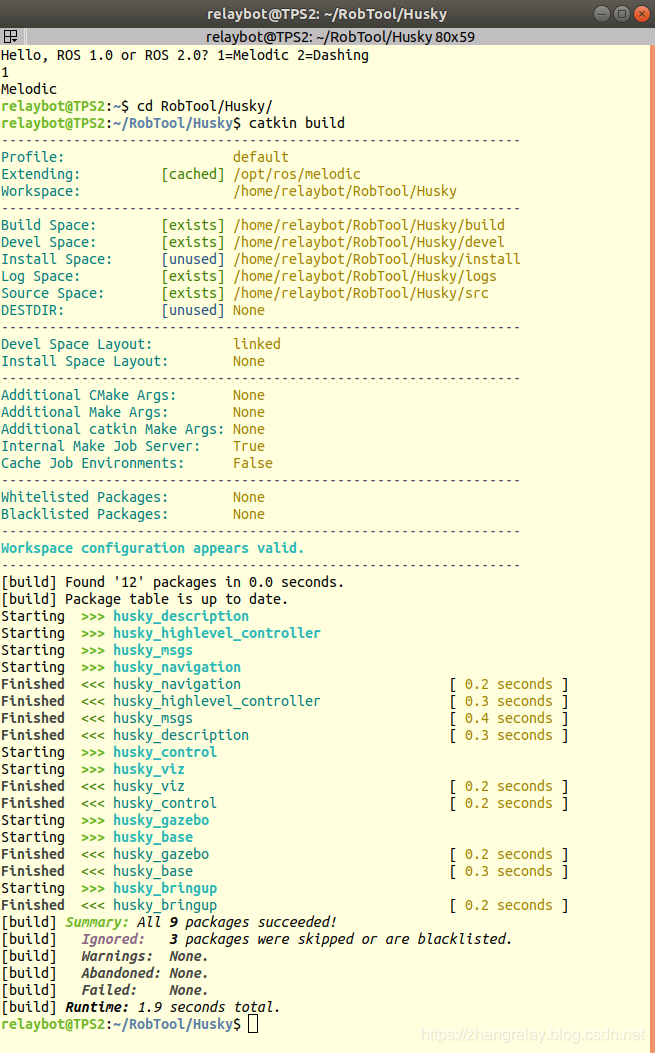
Task: Click the path '/opt/ros/melodic'
Action: (296, 174)
